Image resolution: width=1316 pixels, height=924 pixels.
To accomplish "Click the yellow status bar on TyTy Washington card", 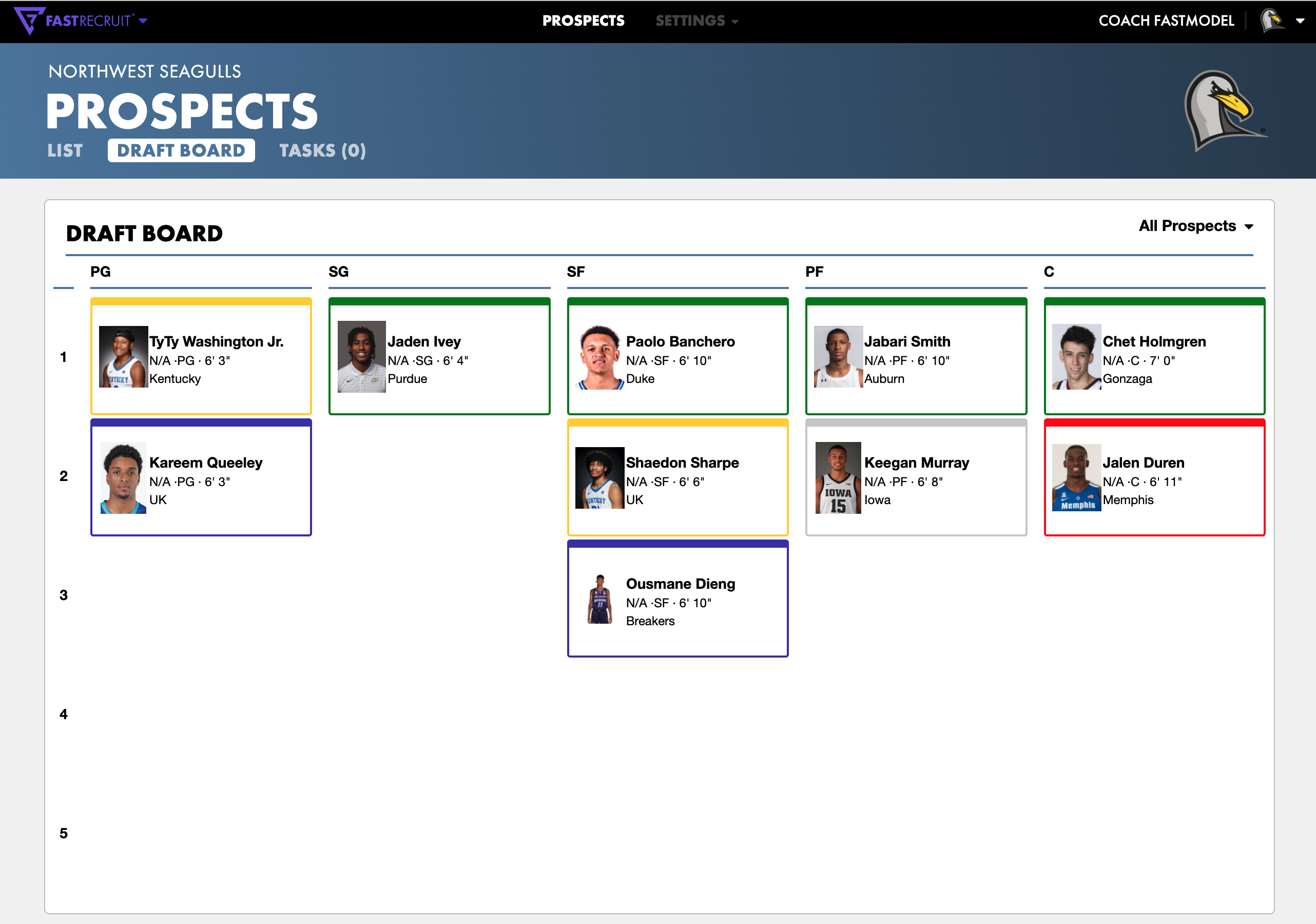I will coord(201,301).
